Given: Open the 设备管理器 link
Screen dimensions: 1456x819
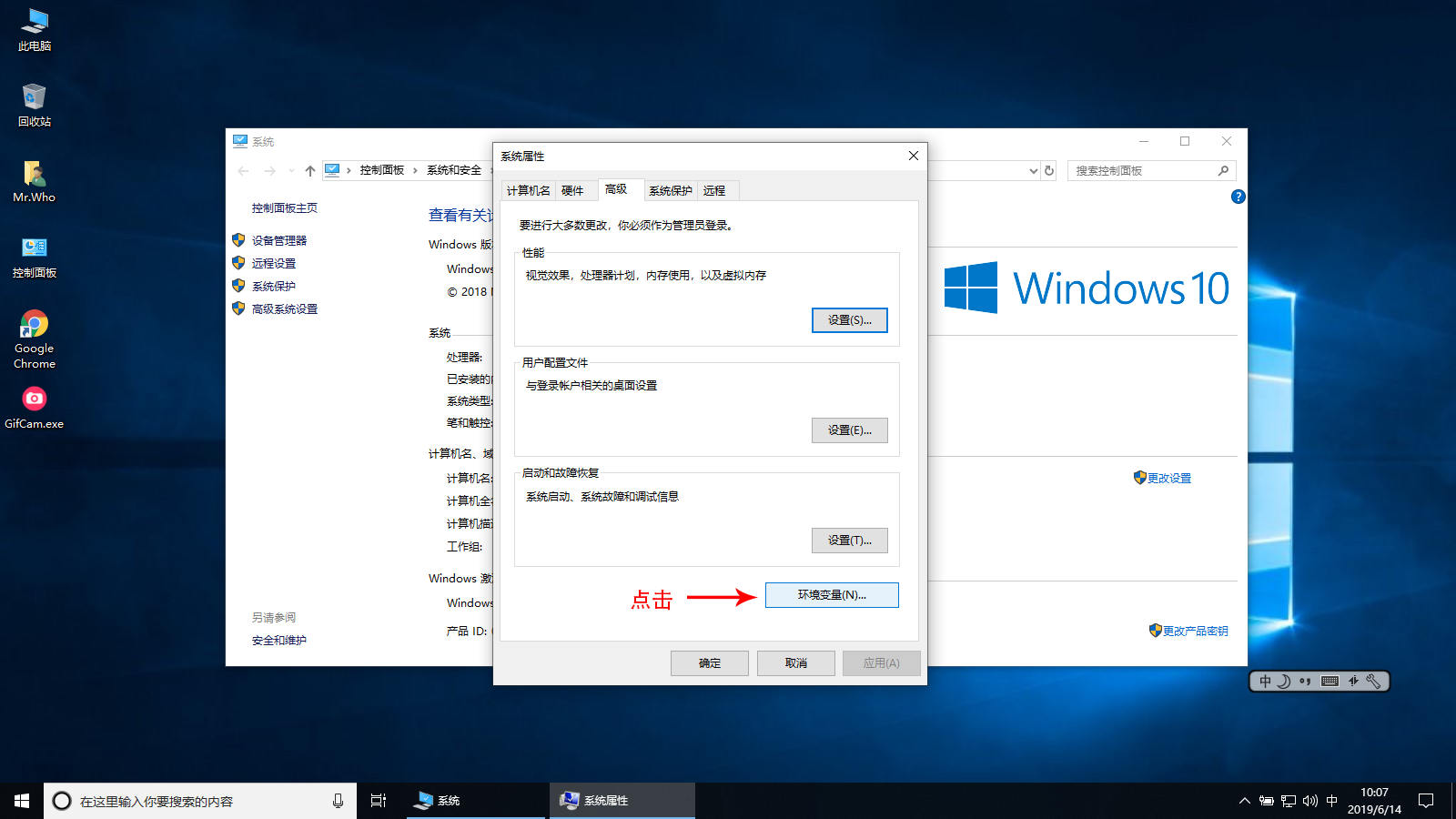Looking at the screenshot, I should click(279, 240).
